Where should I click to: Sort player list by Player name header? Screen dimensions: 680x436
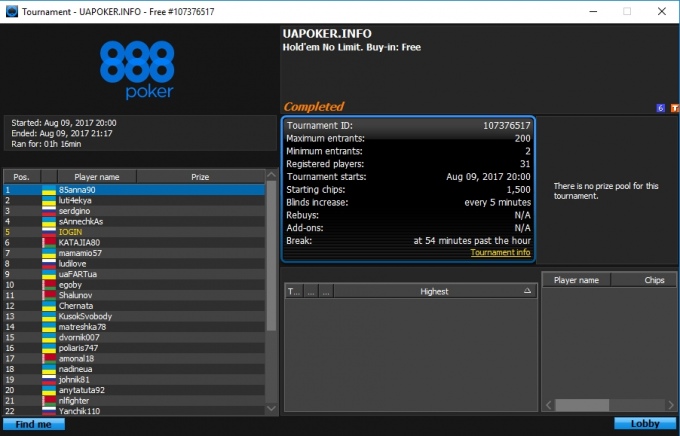(x=97, y=177)
